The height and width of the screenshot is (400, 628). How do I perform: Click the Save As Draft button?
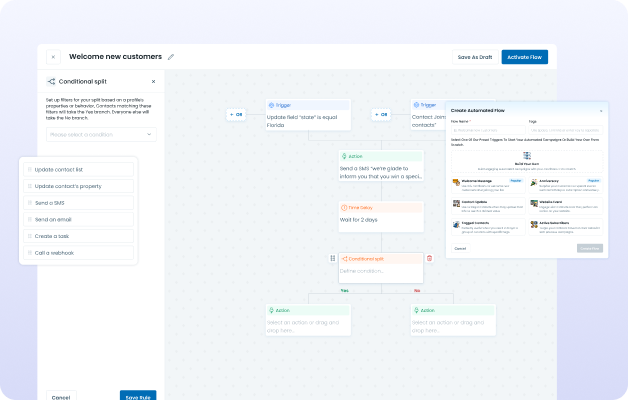click(474, 57)
